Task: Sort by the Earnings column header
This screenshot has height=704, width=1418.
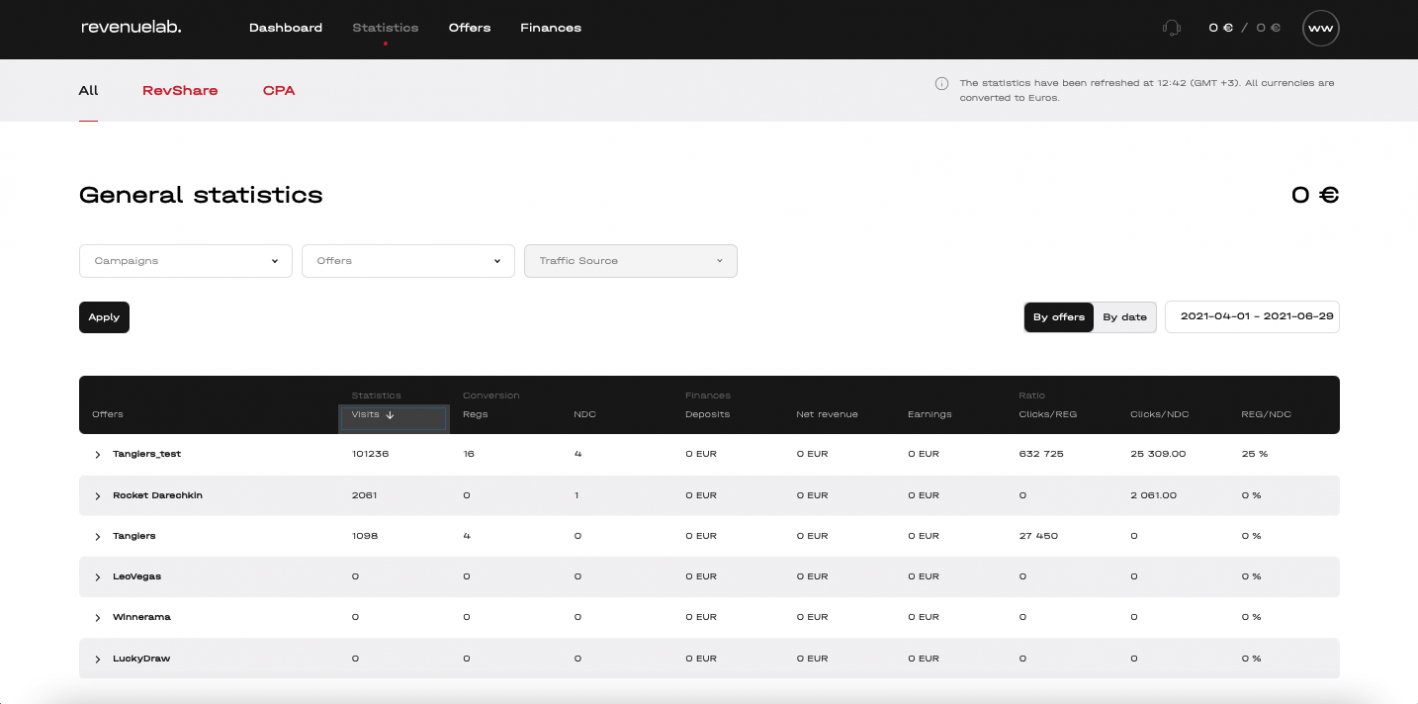Action: coord(929,415)
